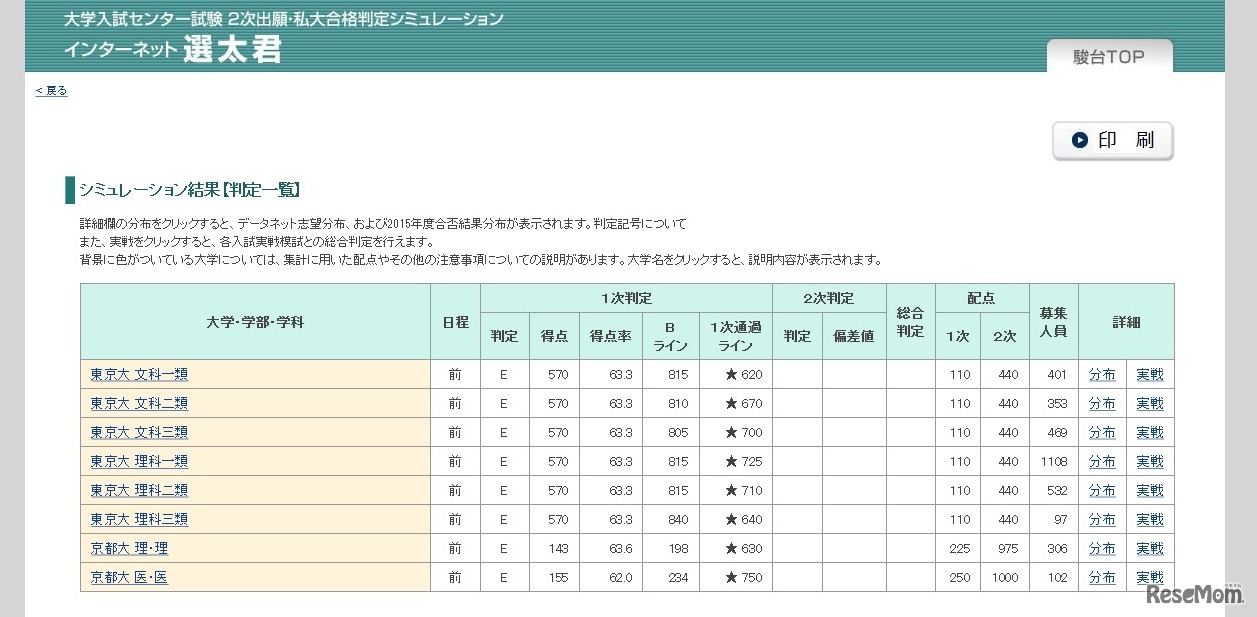1257x617 pixels.
Task: Open 実戦 link for 東京大 文科三類
Action: point(1150,433)
